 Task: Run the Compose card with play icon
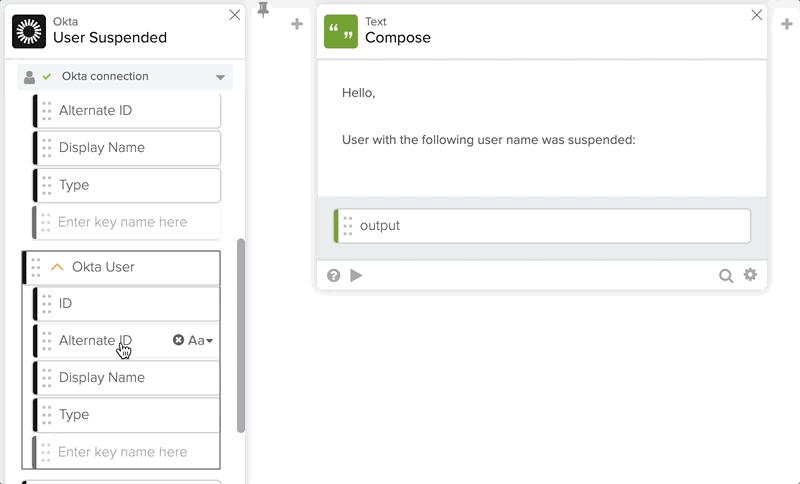click(x=357, y=275)
